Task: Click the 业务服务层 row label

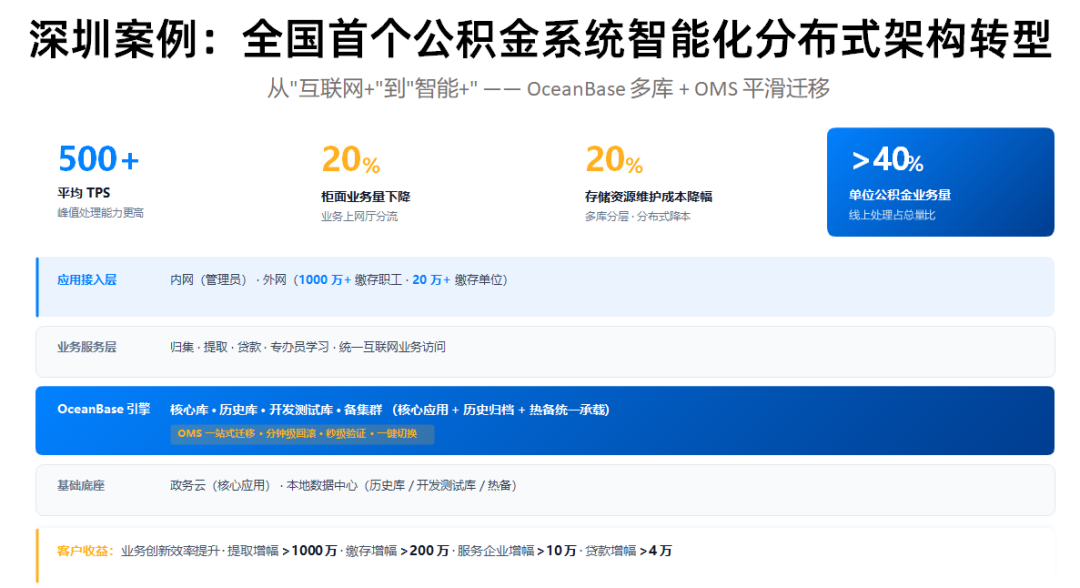Action: (87, 347)
